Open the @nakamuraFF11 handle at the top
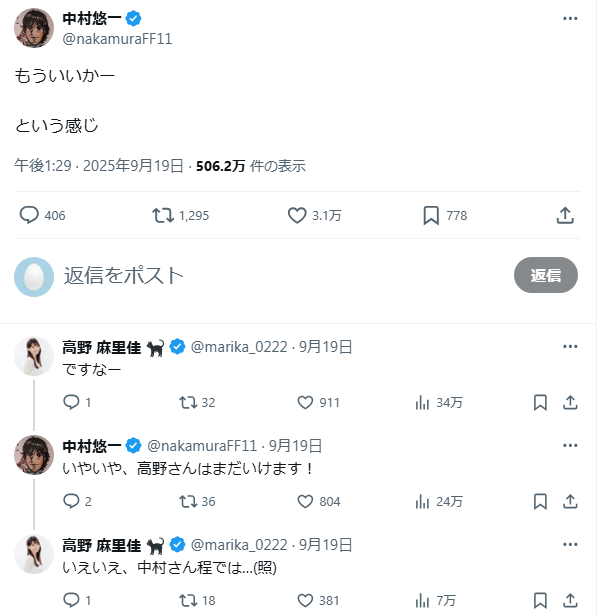602x616 pixels. 116,39
